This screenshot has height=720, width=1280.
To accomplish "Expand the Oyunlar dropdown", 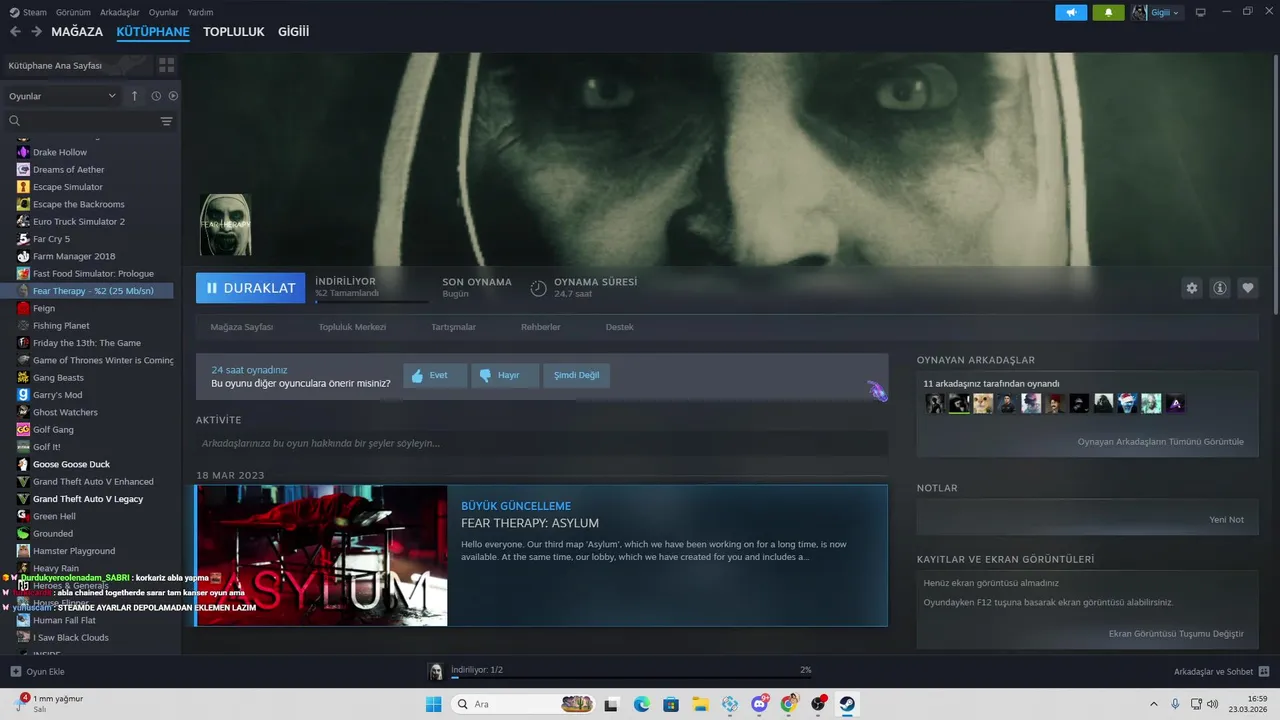I will pyautogui.click(x=63, y=96).
